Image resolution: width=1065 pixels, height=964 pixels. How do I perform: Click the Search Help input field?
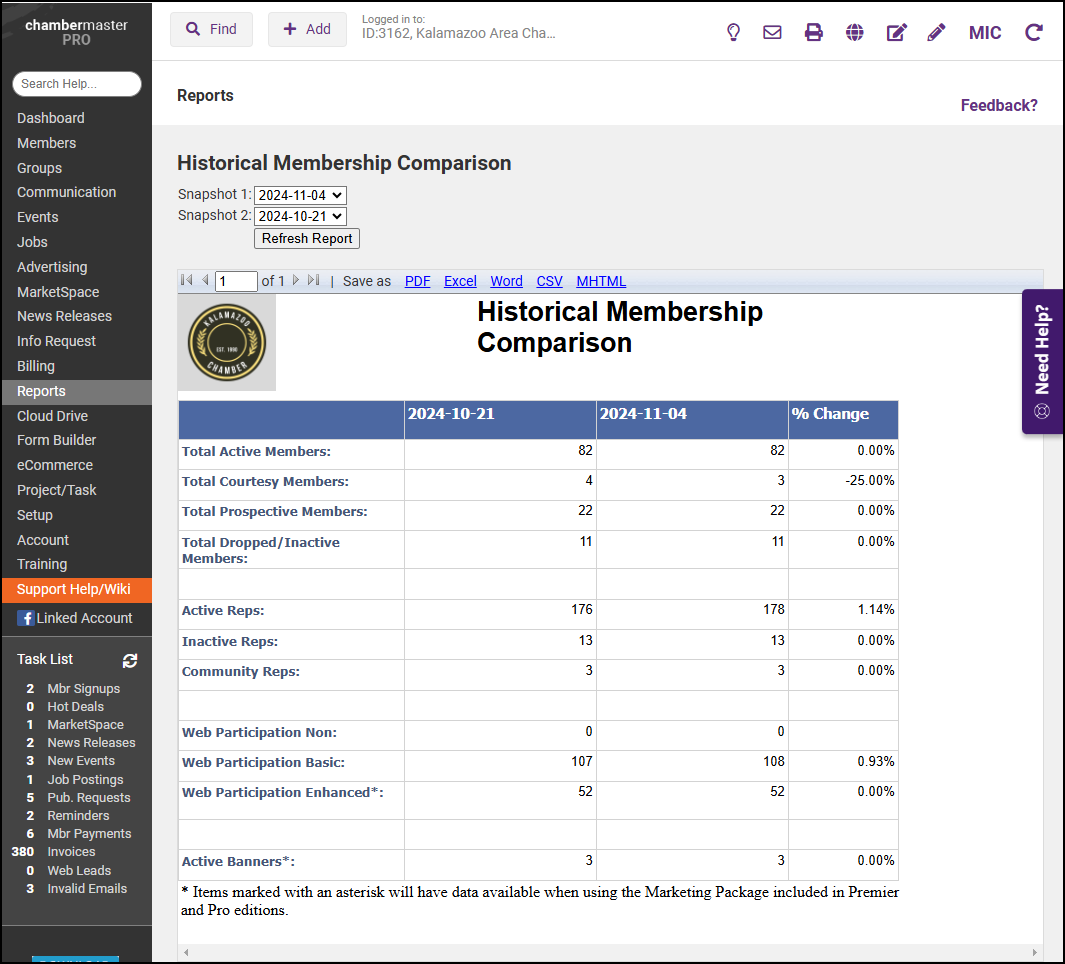point(77,84)
